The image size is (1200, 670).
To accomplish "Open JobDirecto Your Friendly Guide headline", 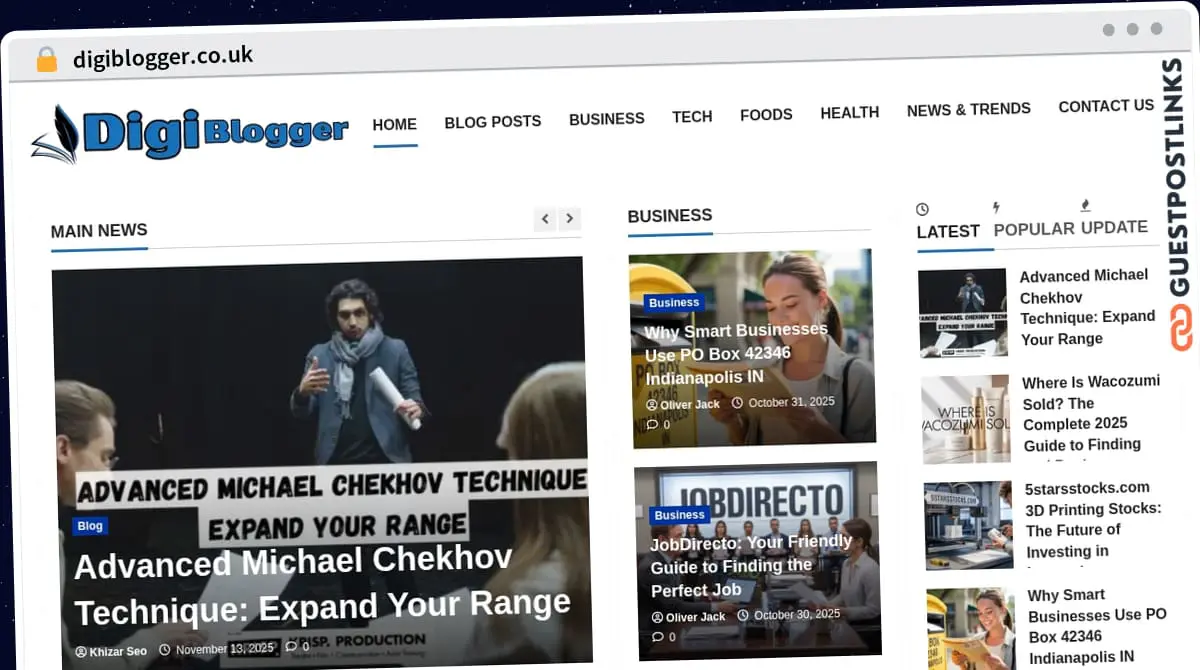I will click(751, 566).
